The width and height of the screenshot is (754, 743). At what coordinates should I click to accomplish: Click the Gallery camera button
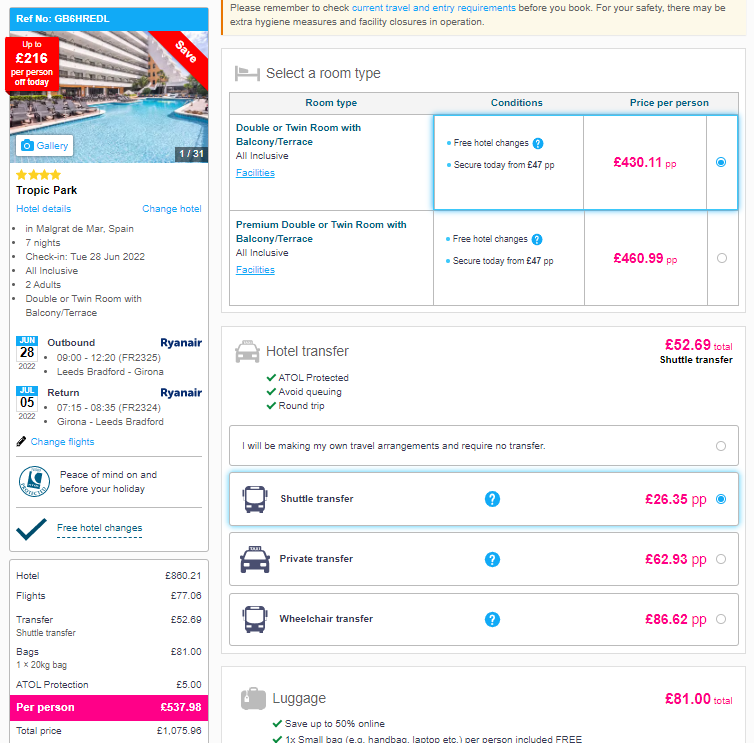click(44, 146)
